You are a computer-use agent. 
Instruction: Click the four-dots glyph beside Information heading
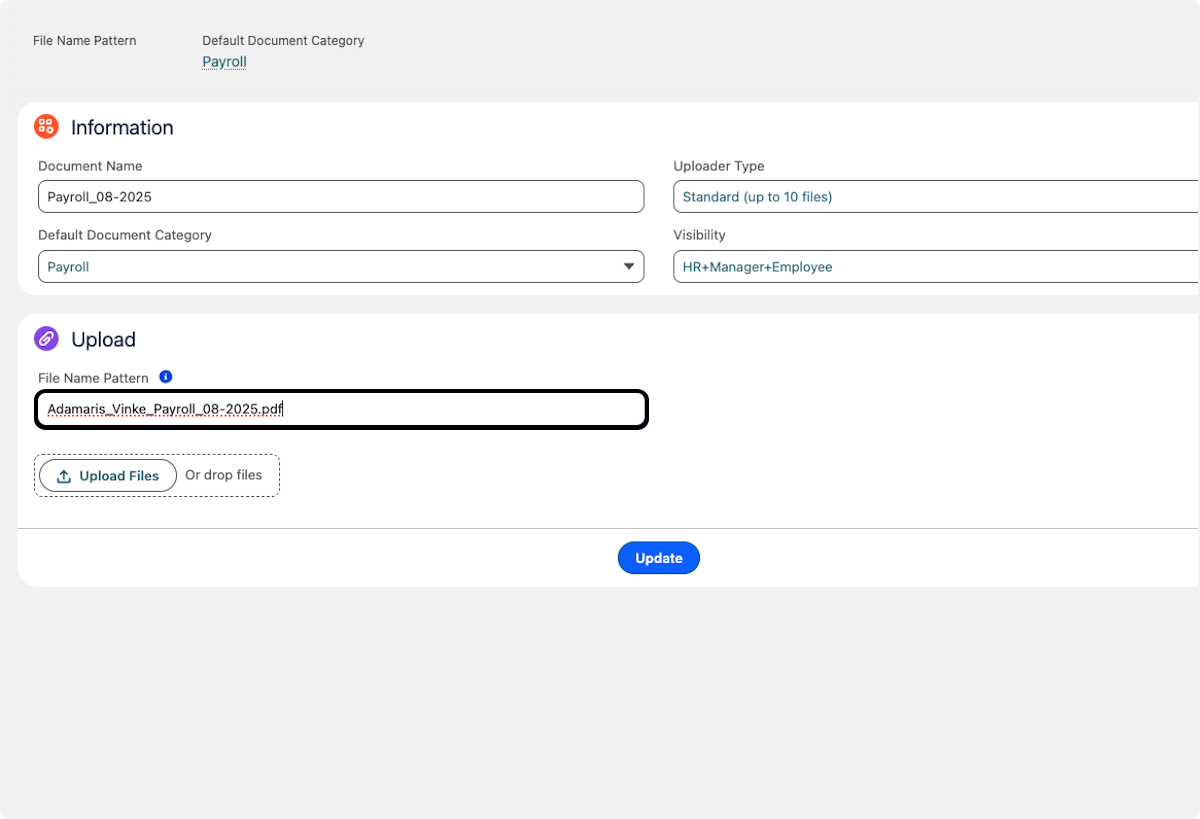[46, 126]
